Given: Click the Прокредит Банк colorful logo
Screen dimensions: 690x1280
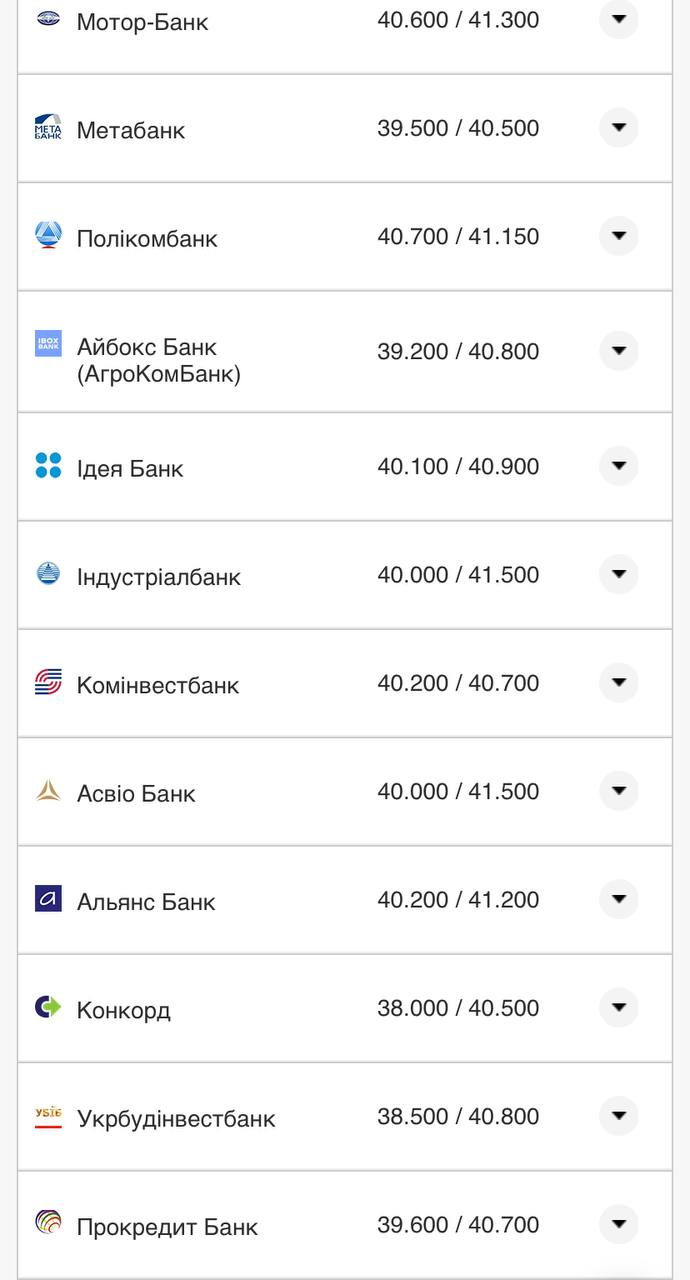Looking at the screenshot, I should pos(48,1222).
